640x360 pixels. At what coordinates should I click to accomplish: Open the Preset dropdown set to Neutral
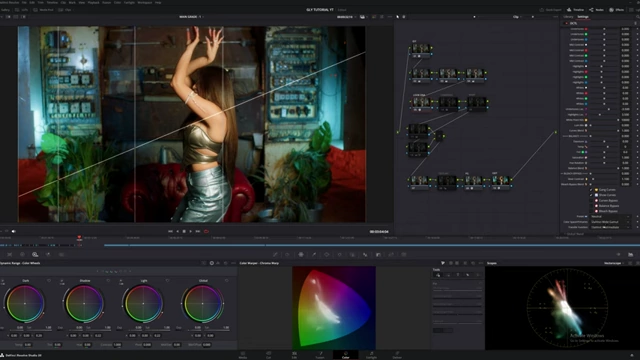pos(610,216)
